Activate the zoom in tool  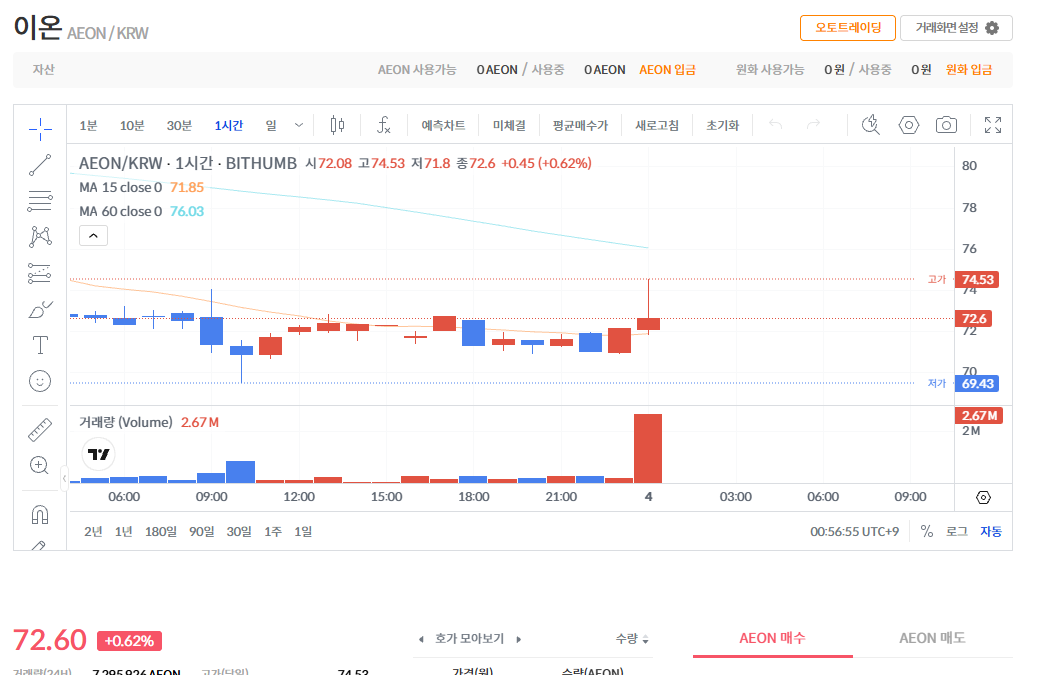click(40, 465)
